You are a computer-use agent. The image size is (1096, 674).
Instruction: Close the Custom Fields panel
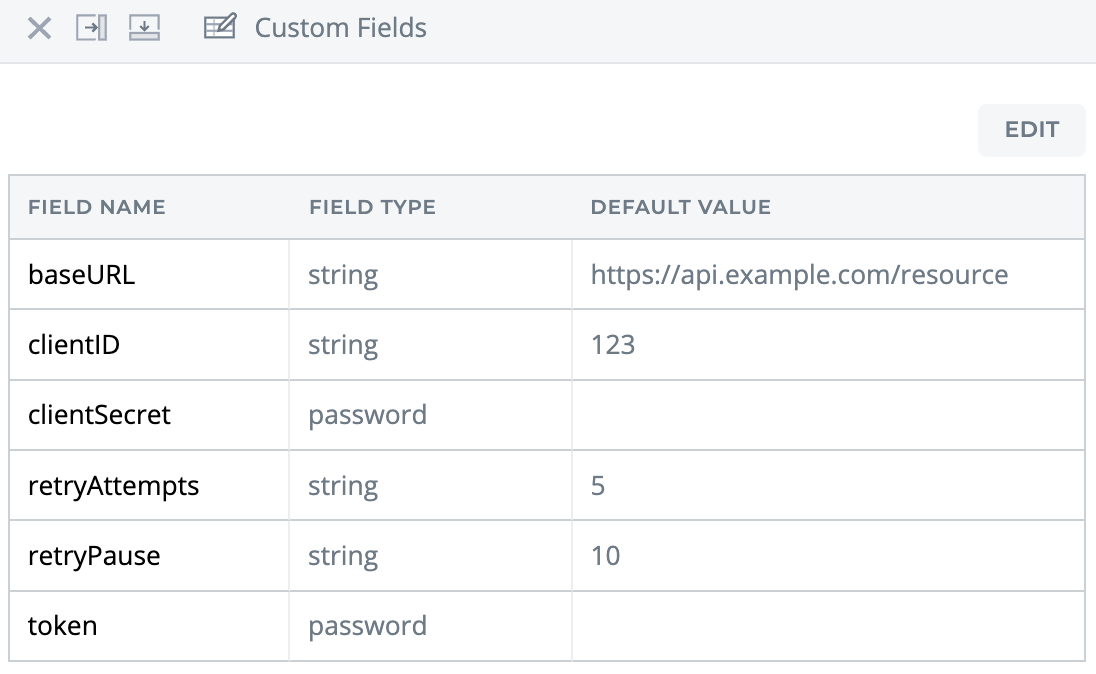pos(39,29)
